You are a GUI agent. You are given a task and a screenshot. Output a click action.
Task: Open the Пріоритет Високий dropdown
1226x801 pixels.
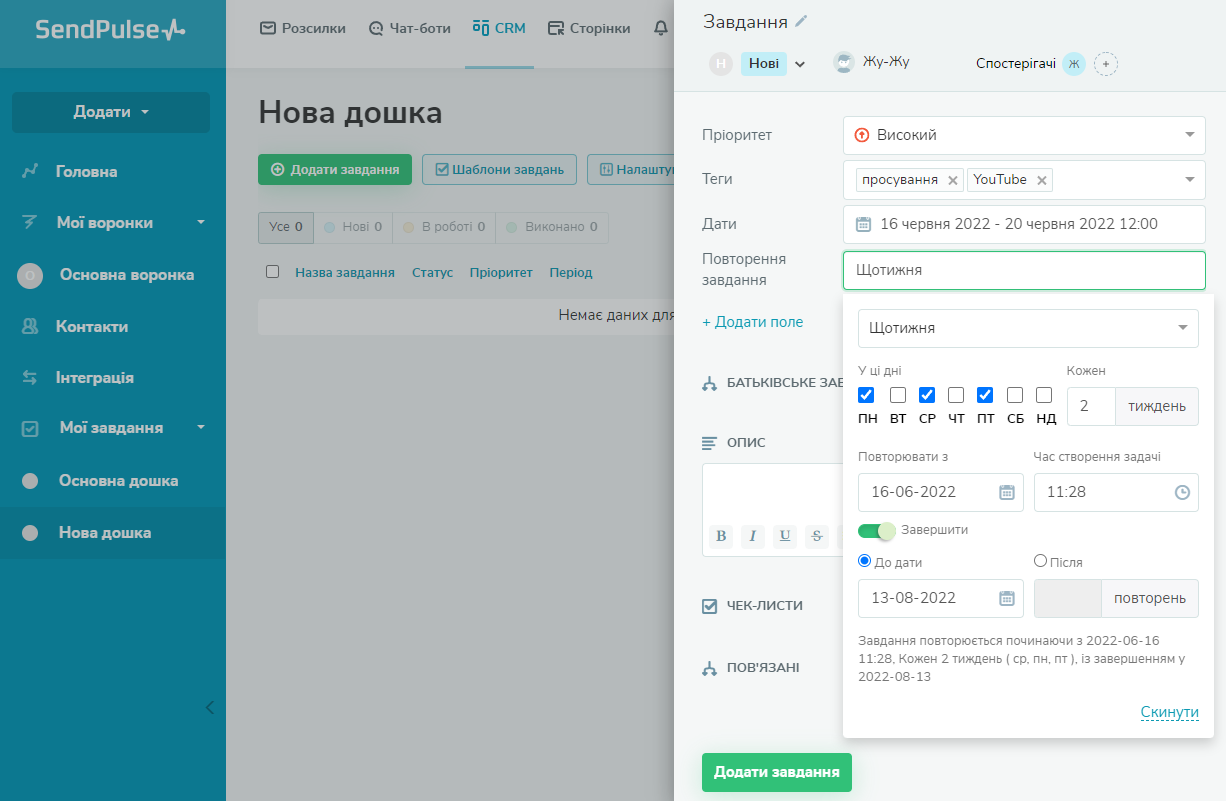click(x=1024, y=135)
